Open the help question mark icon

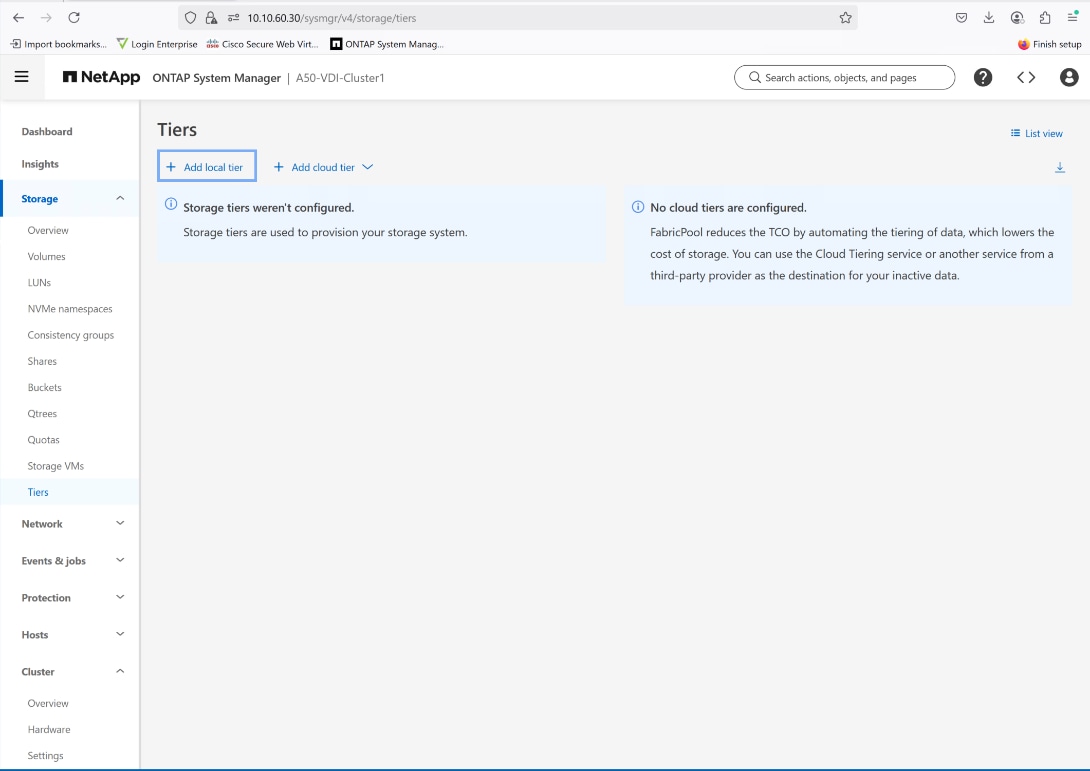pos(983,77)
